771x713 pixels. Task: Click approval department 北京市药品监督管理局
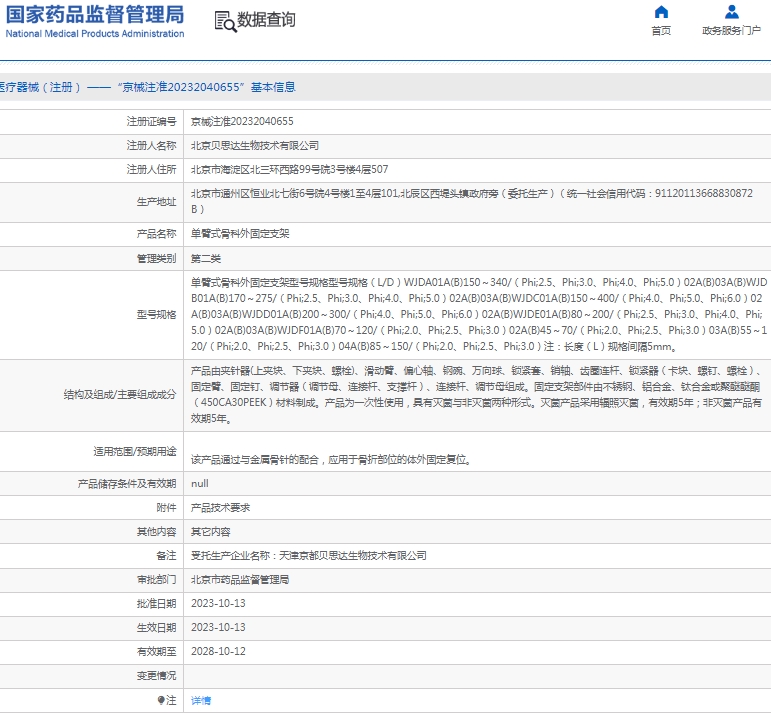click(x=240, y=580)
